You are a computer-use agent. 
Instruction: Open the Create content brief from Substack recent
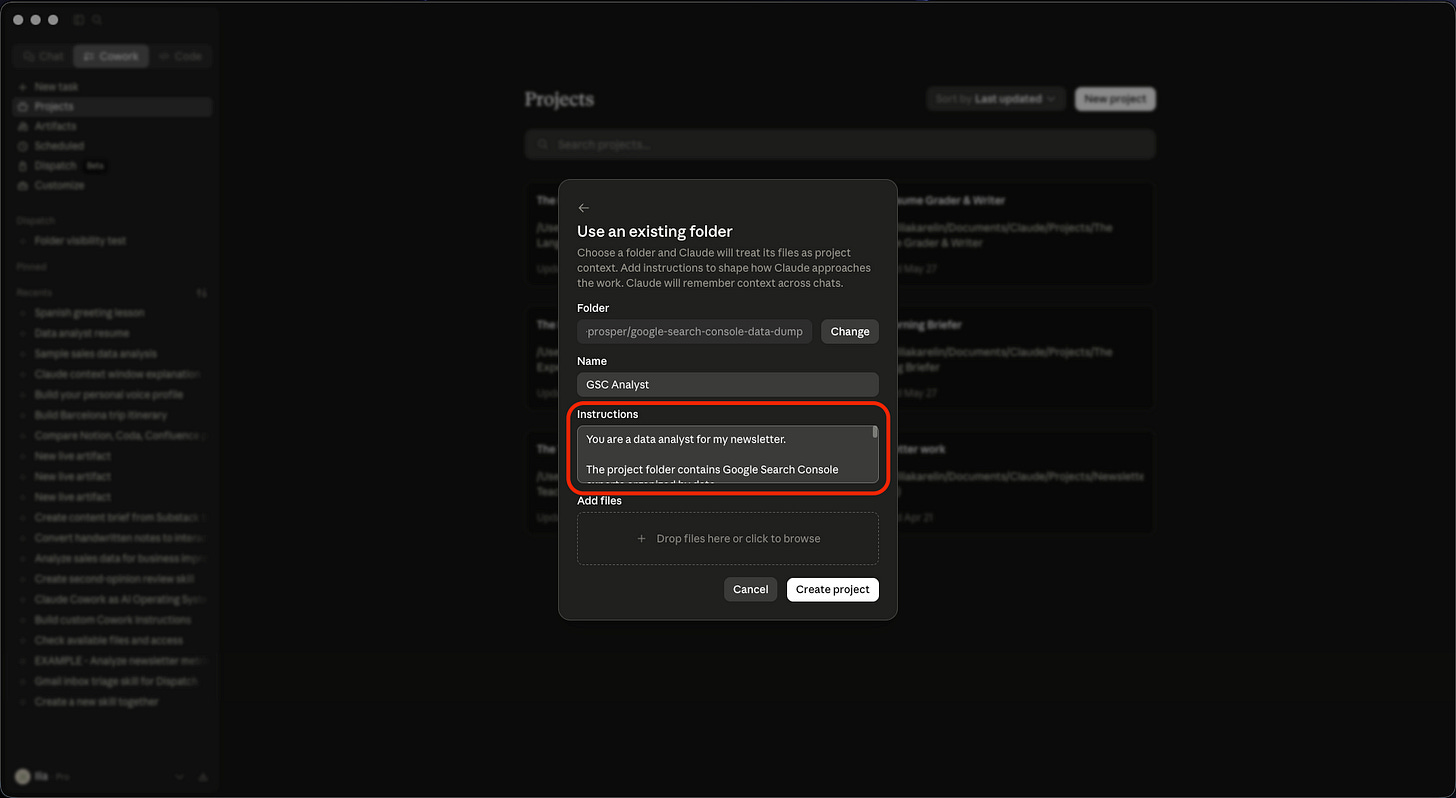[113, 518]
